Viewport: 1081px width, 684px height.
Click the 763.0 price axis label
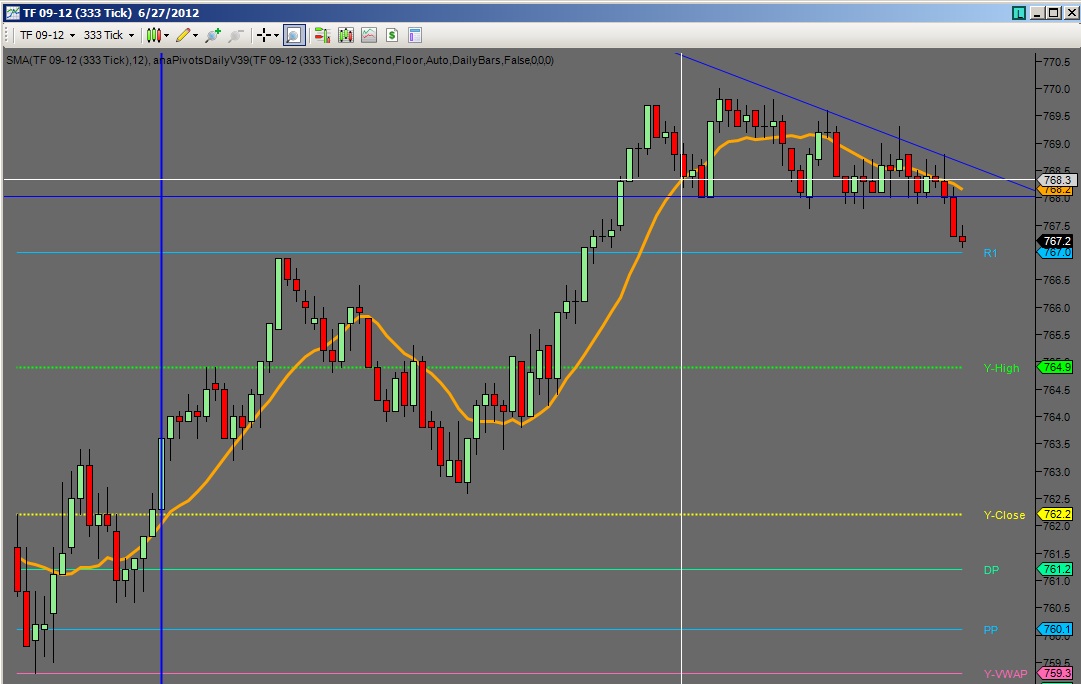tap(1057, 472)
